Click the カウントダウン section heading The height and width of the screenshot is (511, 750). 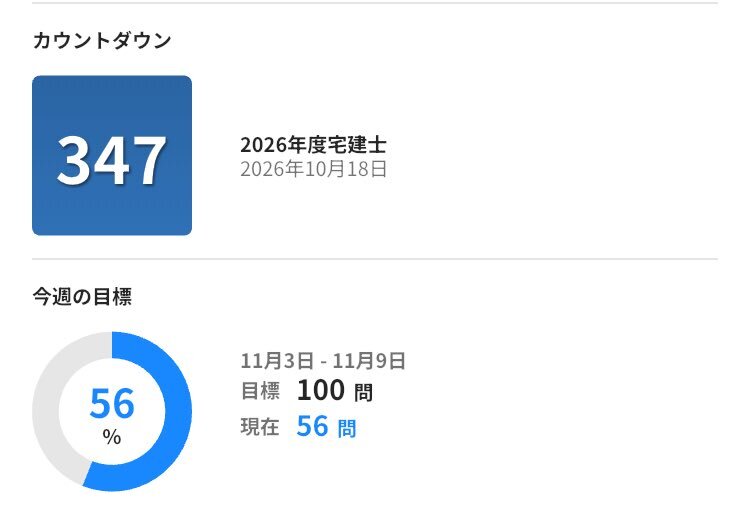(102, 41)
